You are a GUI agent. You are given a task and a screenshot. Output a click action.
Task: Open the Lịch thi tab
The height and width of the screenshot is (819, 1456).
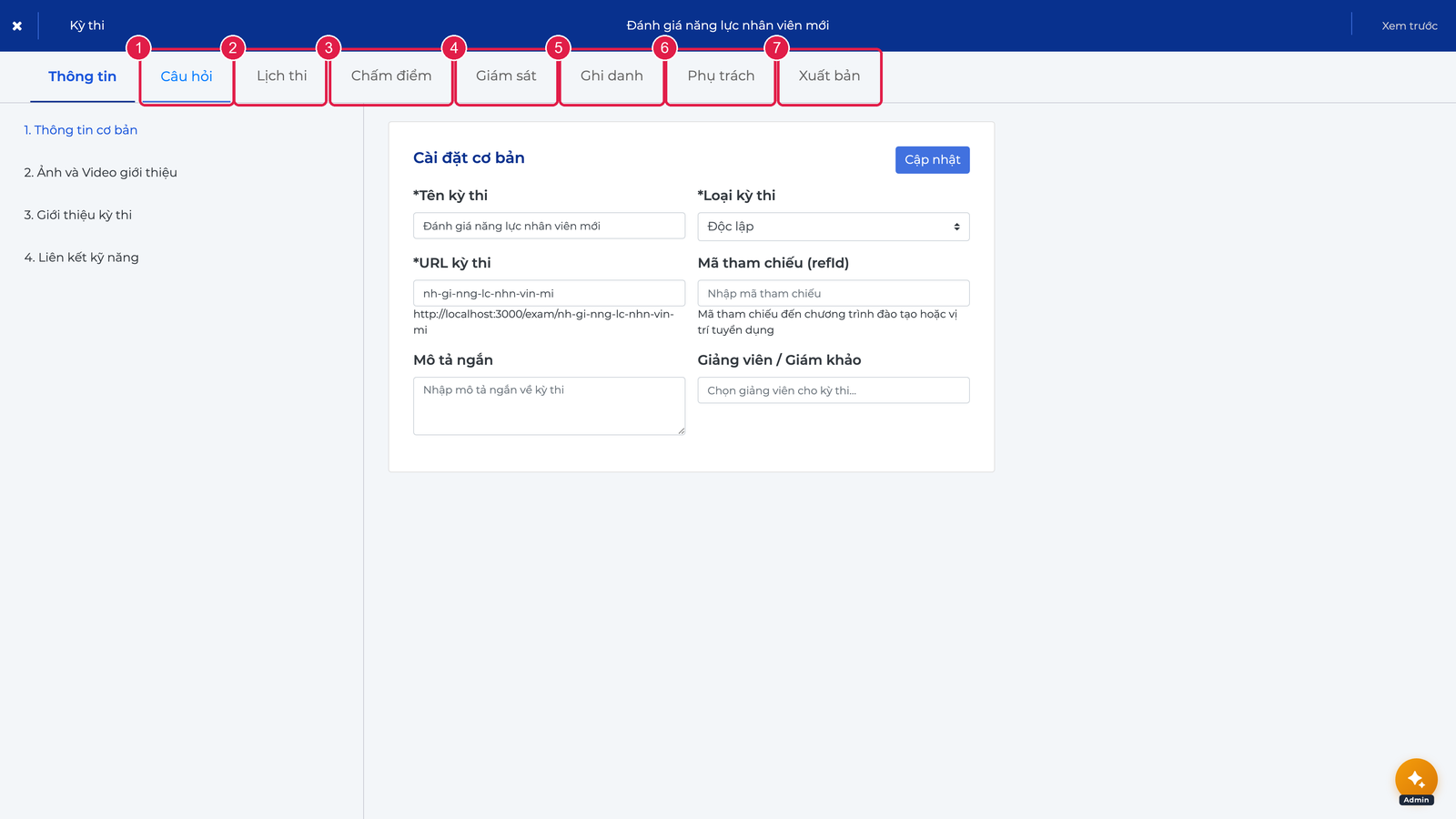281,76
